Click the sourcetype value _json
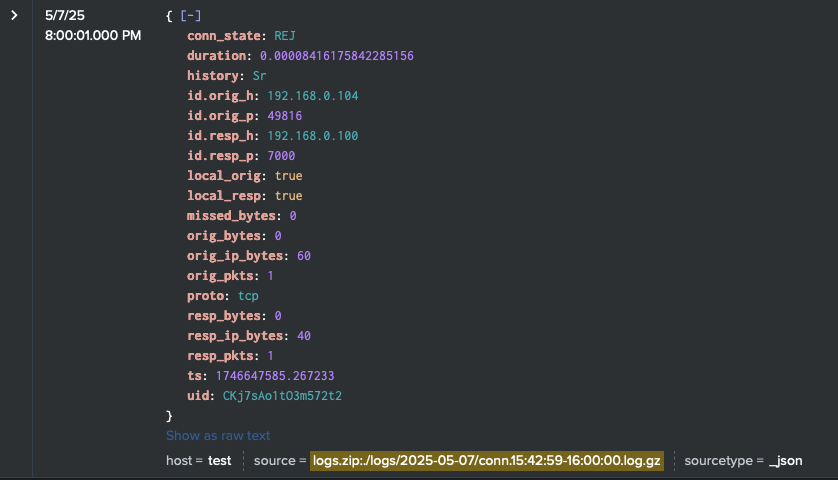This screenshot has height=480, width=838. (786, 461)
